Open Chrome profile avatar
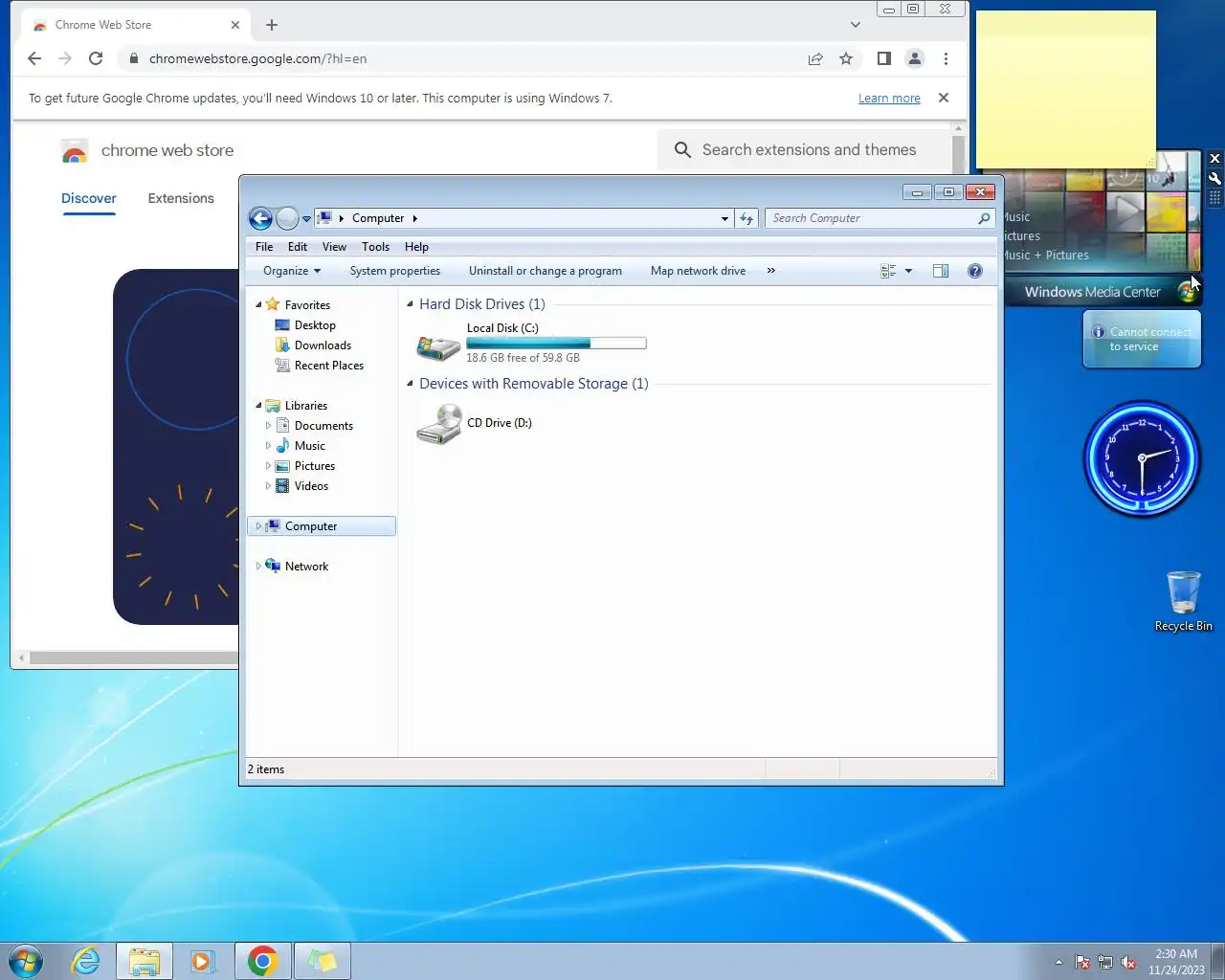This screenshot has width=1225, height=980. click(915, 58)
